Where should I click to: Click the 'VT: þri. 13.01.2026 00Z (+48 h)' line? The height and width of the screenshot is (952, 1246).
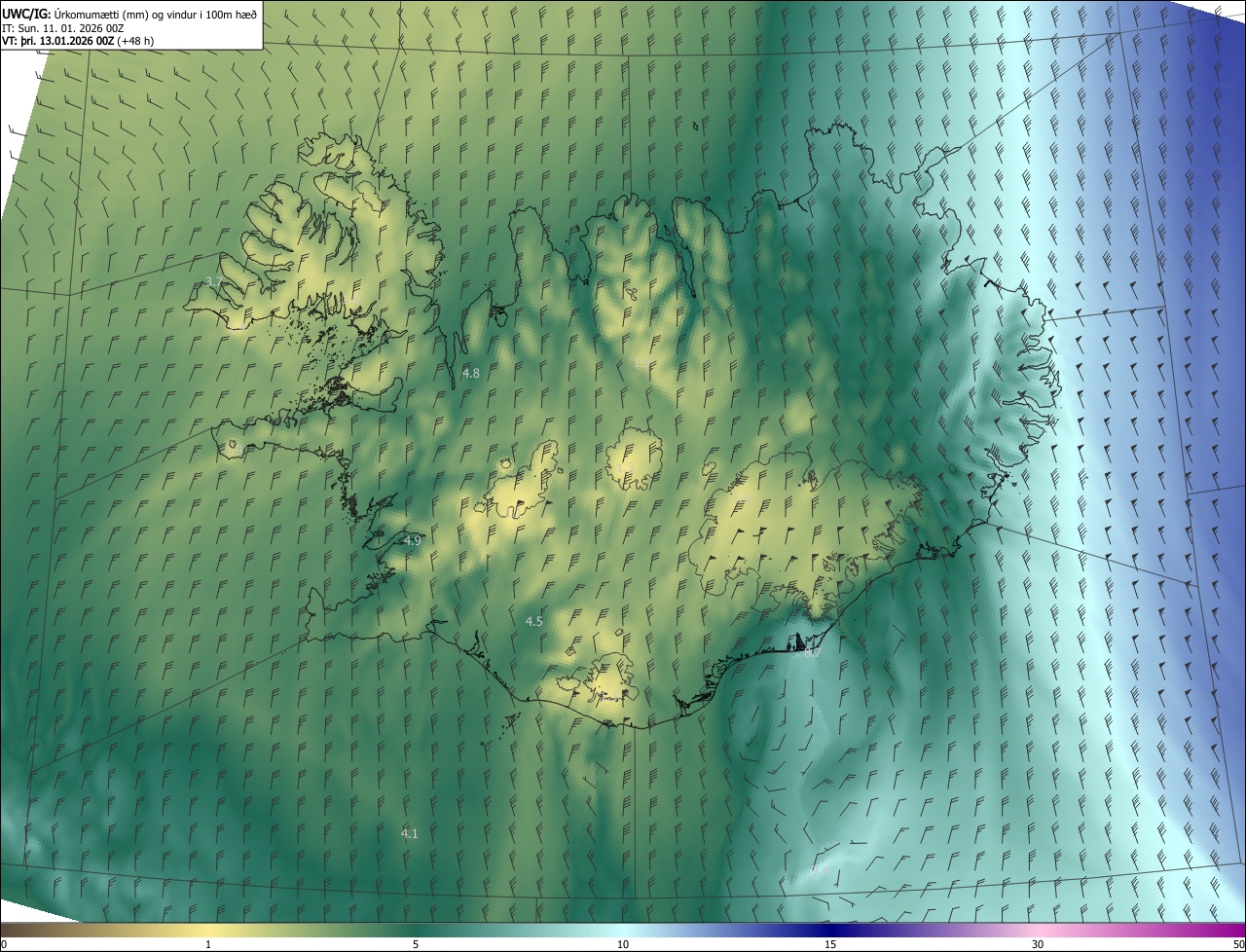click(78, 41)
